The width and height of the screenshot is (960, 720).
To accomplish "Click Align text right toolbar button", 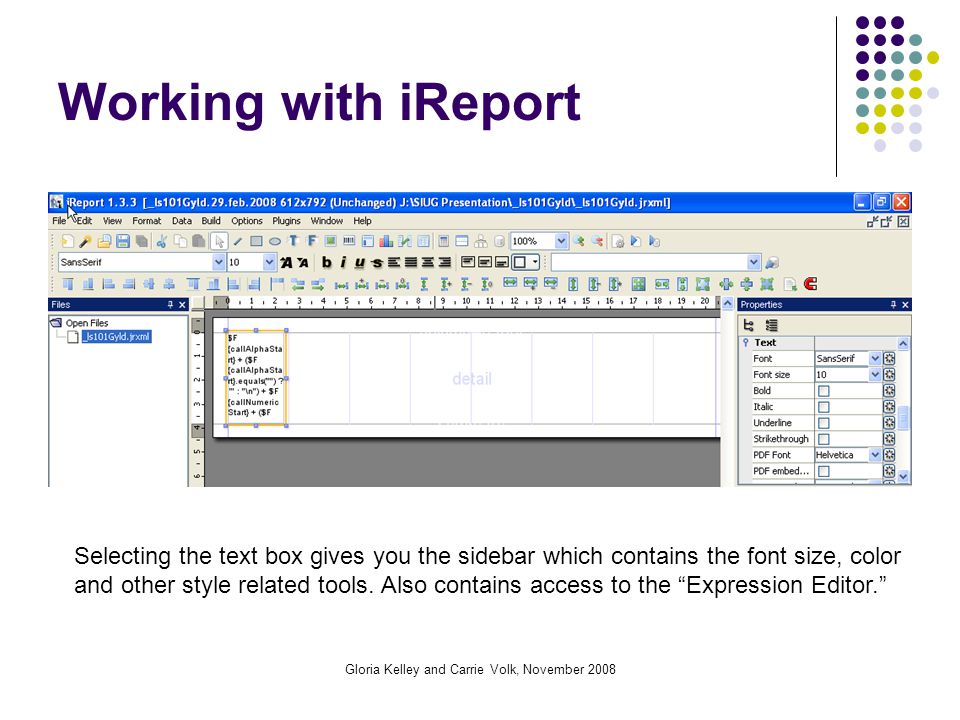I will 445,263.
